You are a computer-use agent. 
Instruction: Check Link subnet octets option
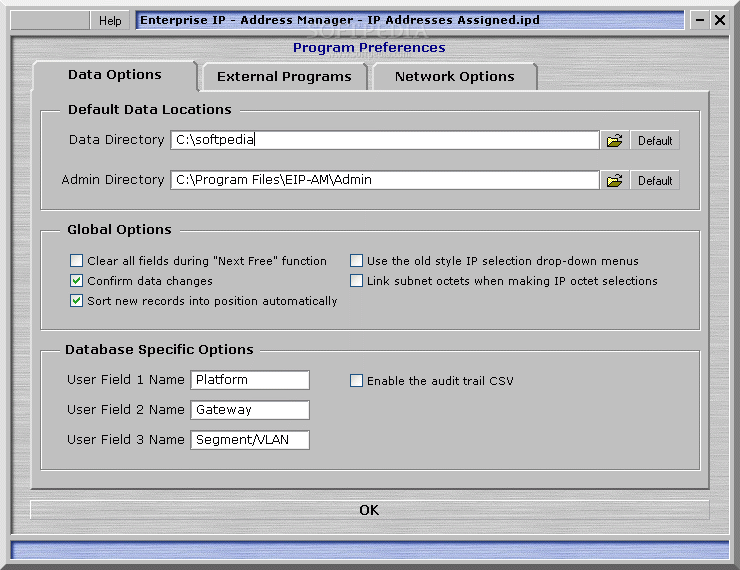point(356,281)
